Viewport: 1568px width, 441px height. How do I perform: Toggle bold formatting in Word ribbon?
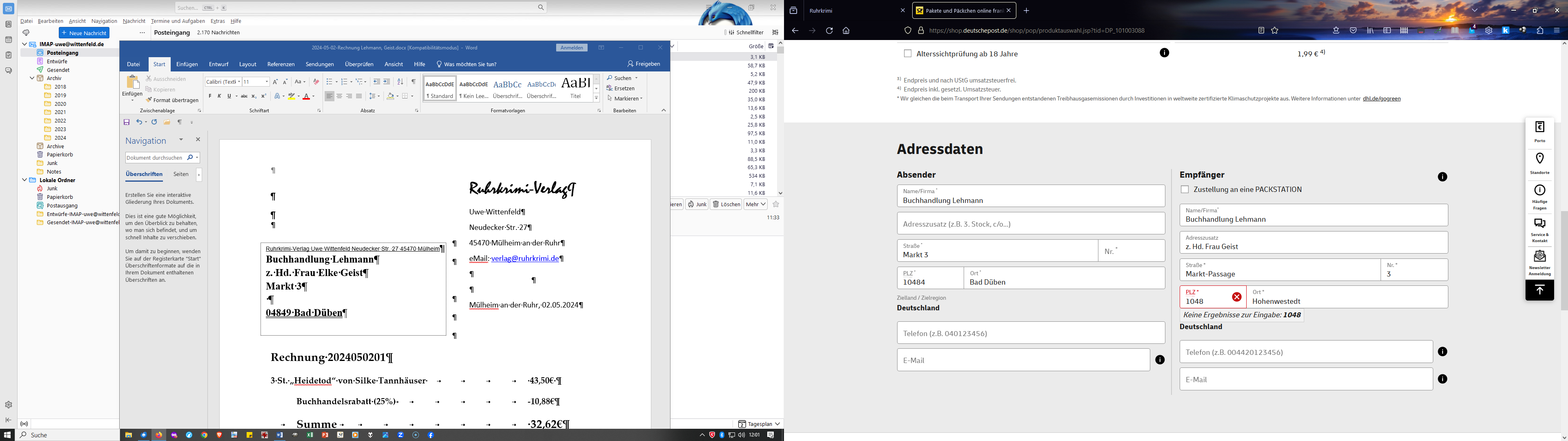click(x=210, y=96)
